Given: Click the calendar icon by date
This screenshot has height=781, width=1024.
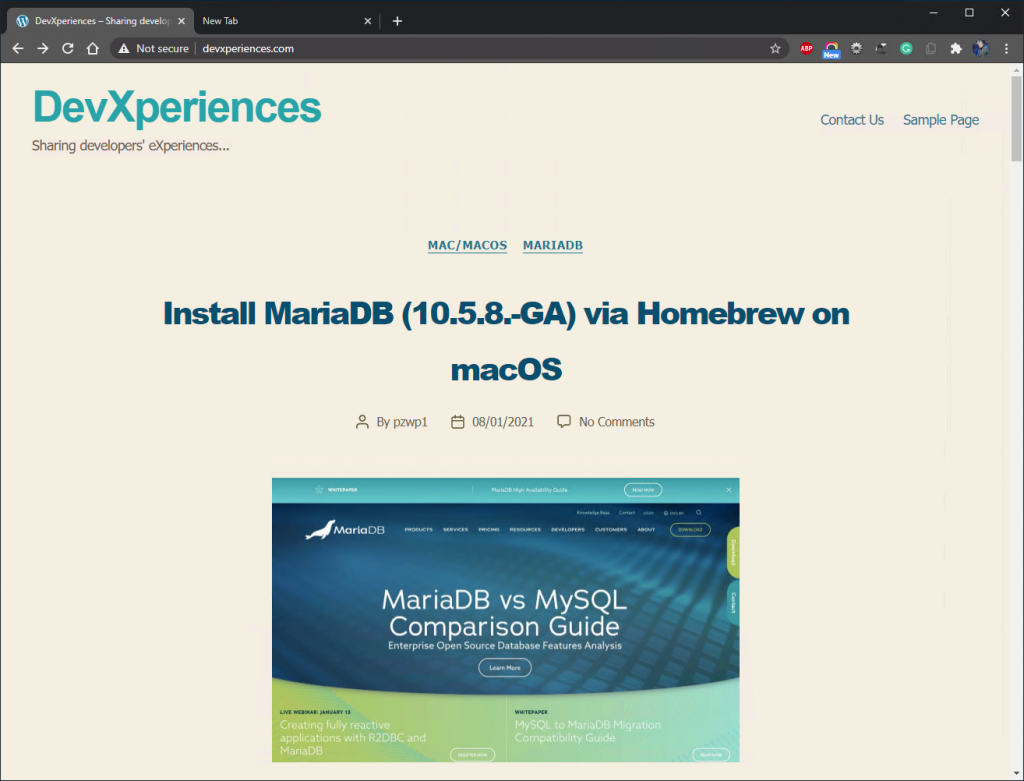Looking at the screenshot, I should 458,422.
